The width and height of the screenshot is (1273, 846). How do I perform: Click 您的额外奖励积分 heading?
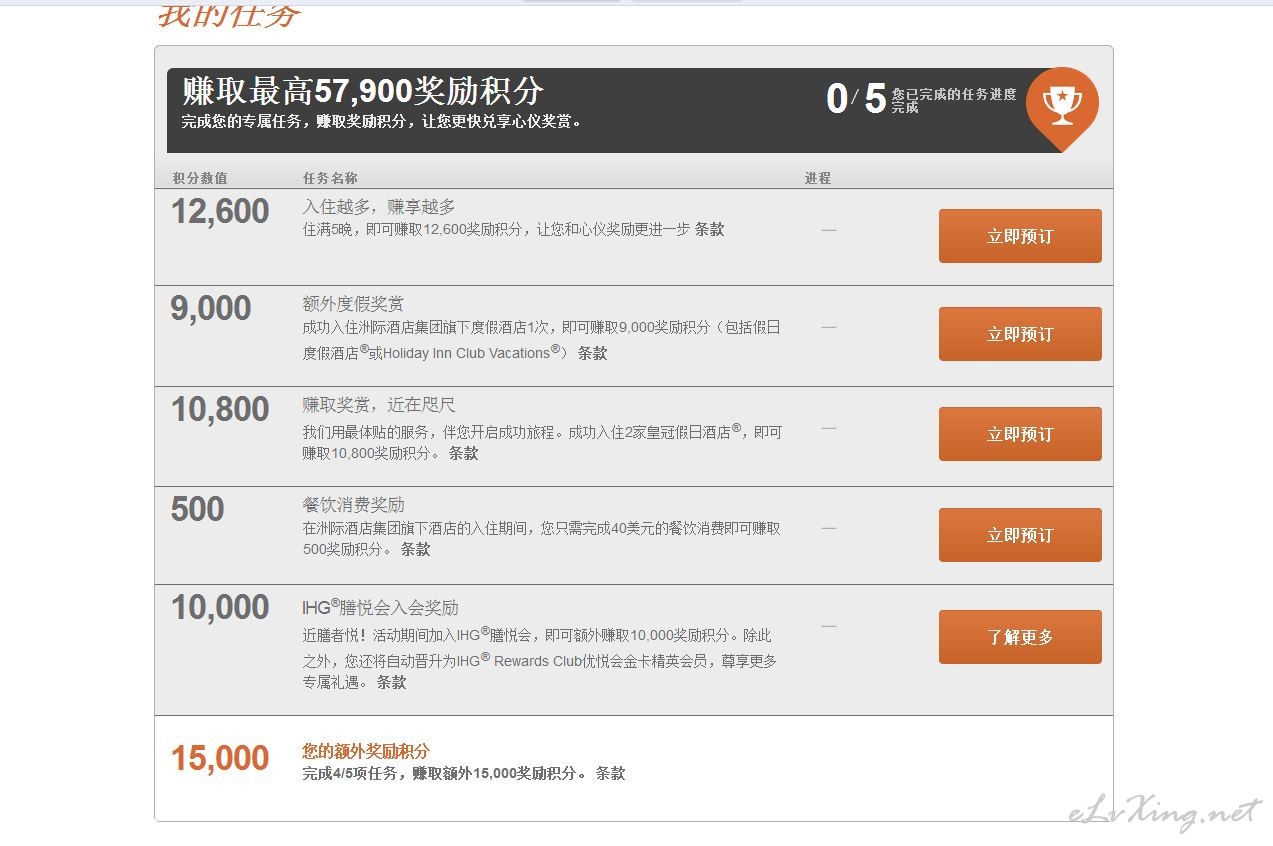coord(366,751)
